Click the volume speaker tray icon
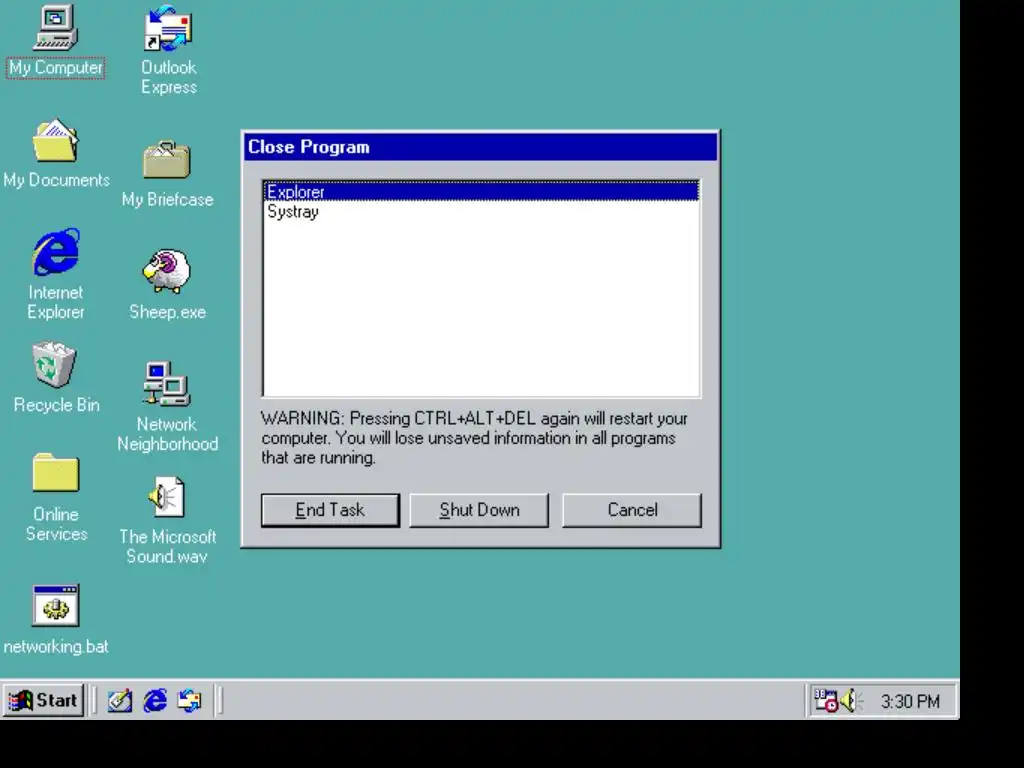Image resolution: width=1024 pixels, height=768 pixels. 850,701
